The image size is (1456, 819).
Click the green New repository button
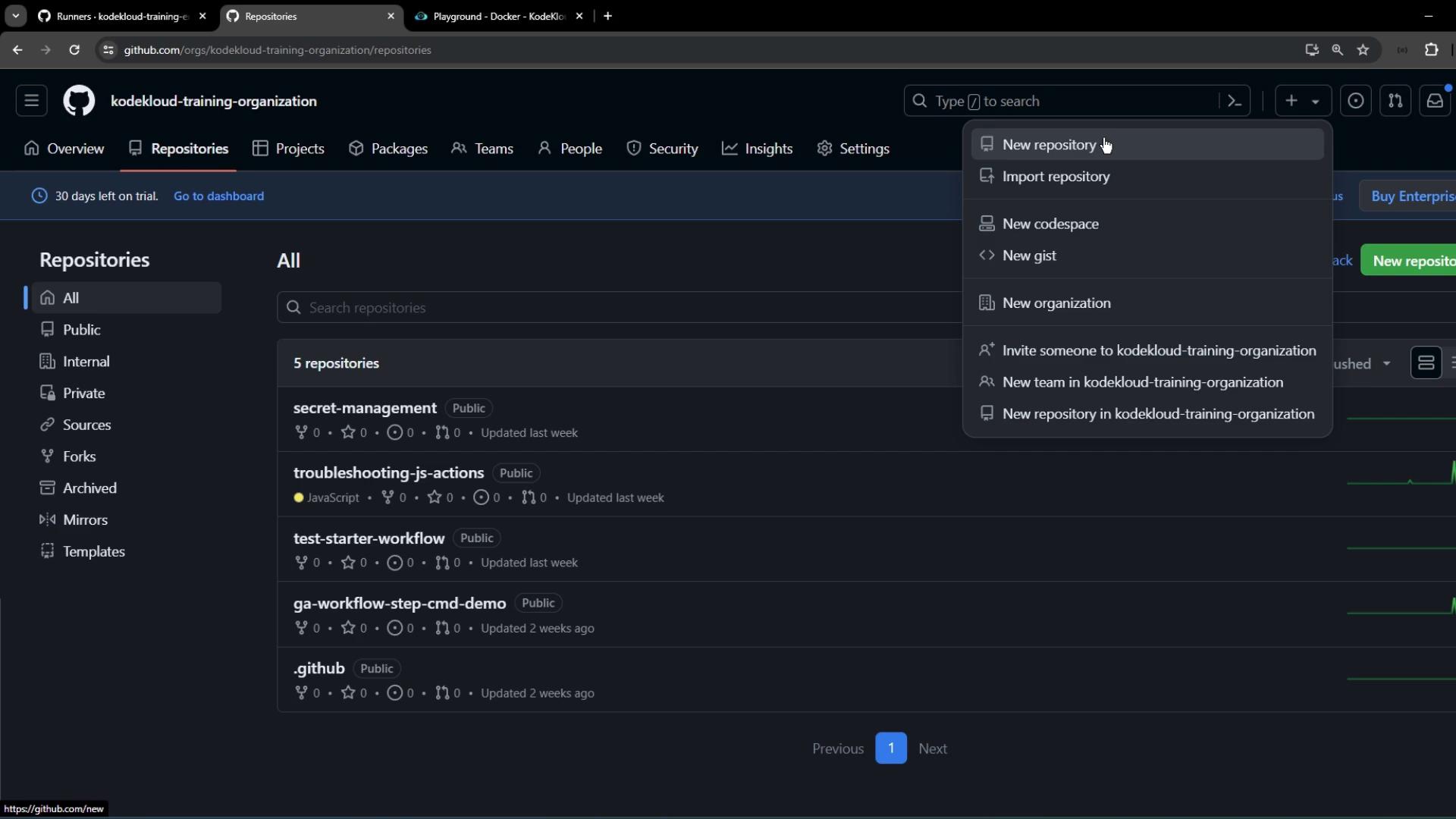point(1411,261)
